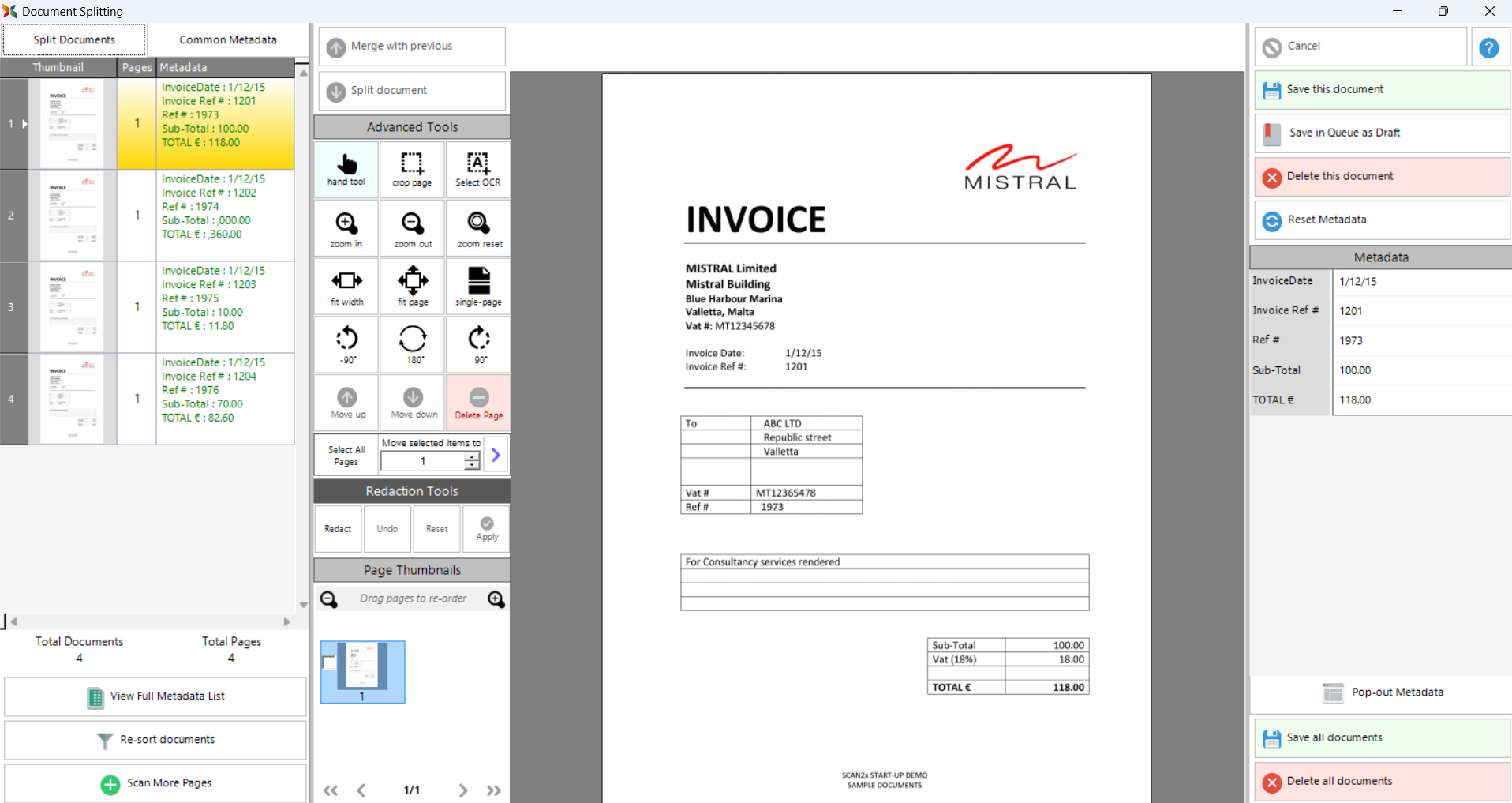The image size is (1512, 803).
Task: Edit the Invoice Ref # metadata field
Action: 1420,311
